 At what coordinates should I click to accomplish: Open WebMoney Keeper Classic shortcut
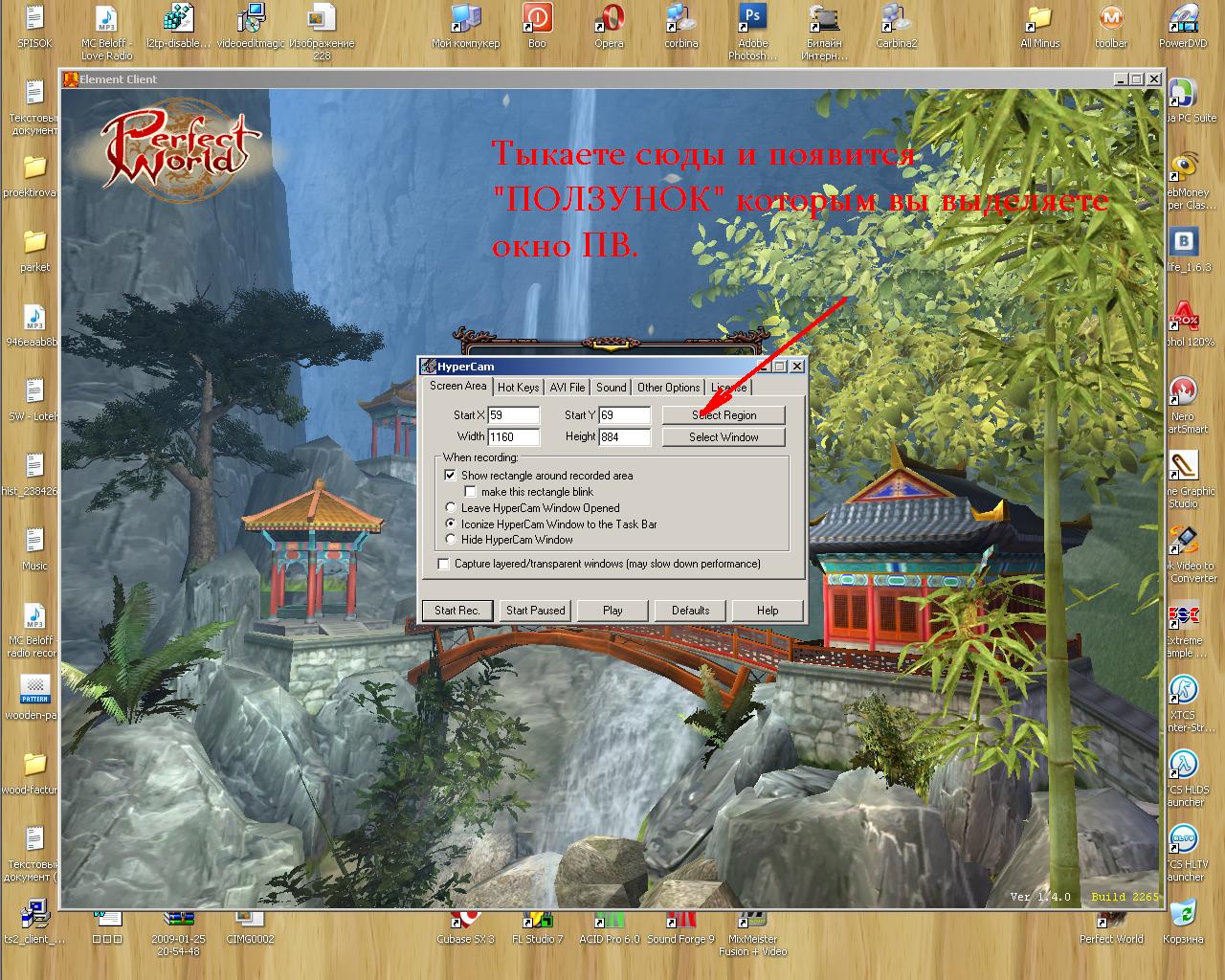(x=1187, y=182)
